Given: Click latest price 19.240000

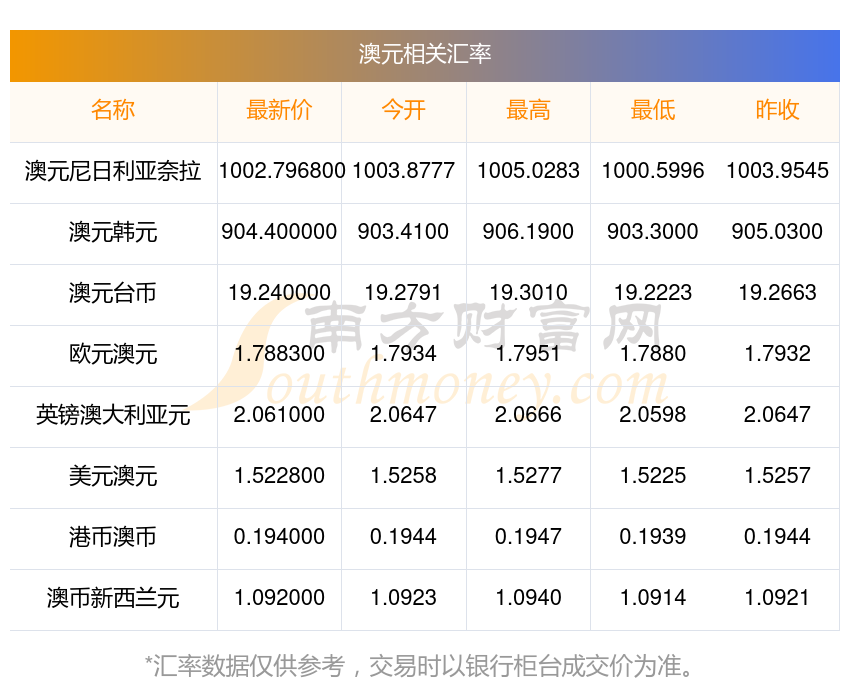Looking at the screenshot, I should tap(279, 293).
